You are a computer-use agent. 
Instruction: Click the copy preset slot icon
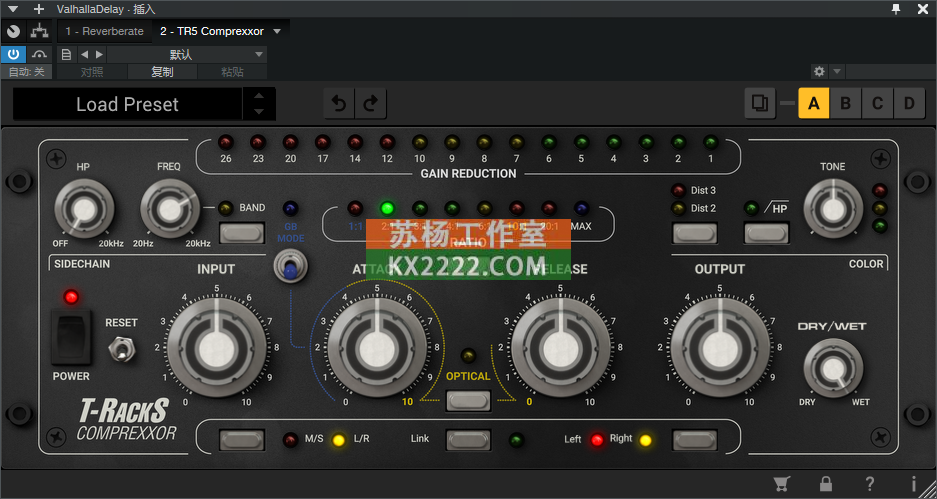click(x=760, y=103)
